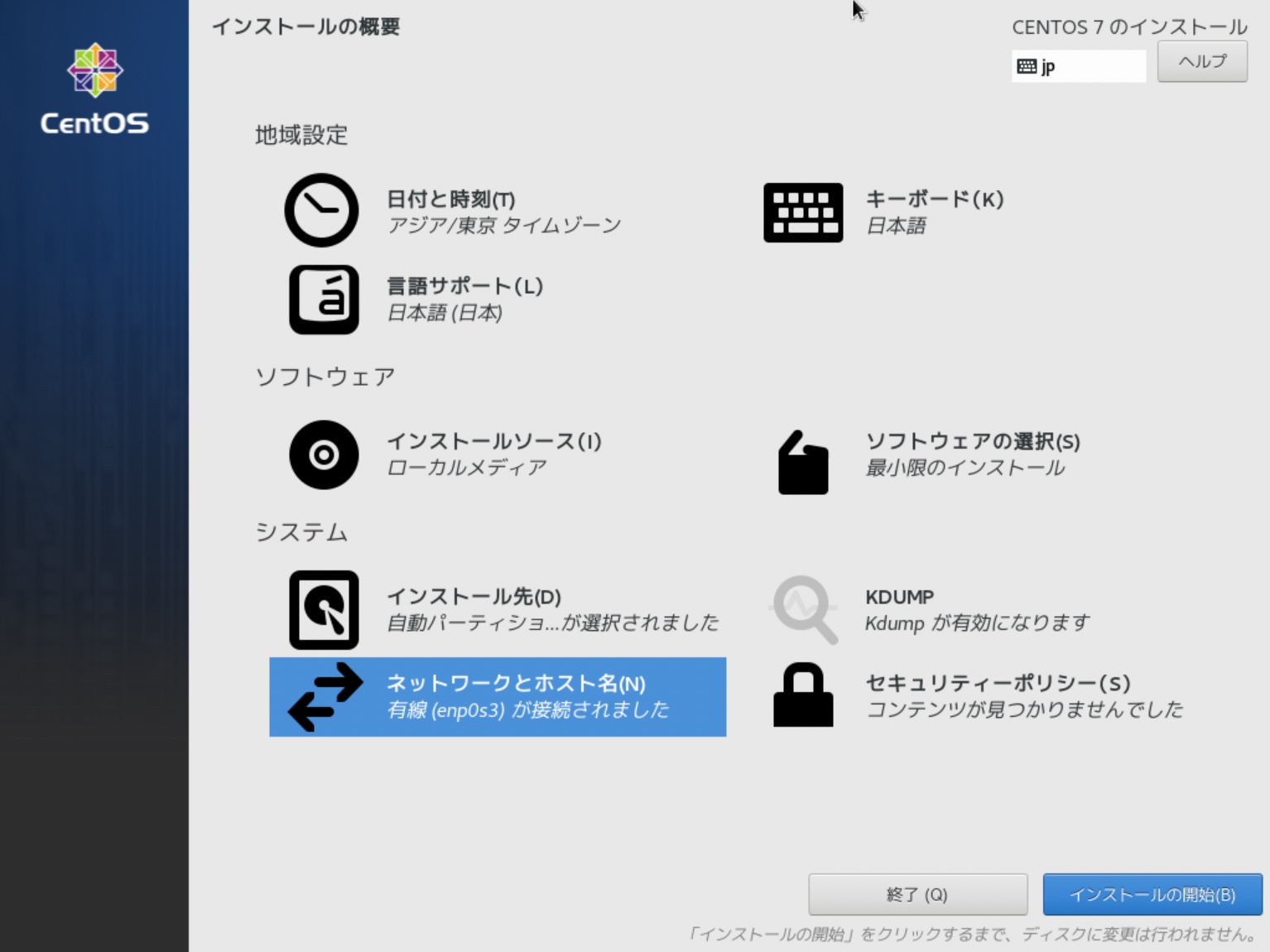Open インストールソース(I) label

pos(494,441)
